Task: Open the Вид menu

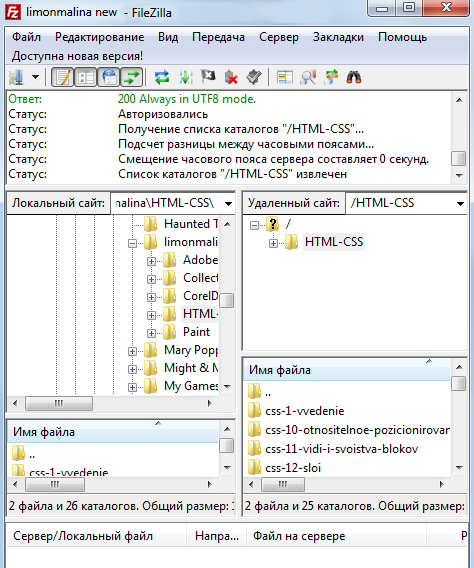Action: 168,37
